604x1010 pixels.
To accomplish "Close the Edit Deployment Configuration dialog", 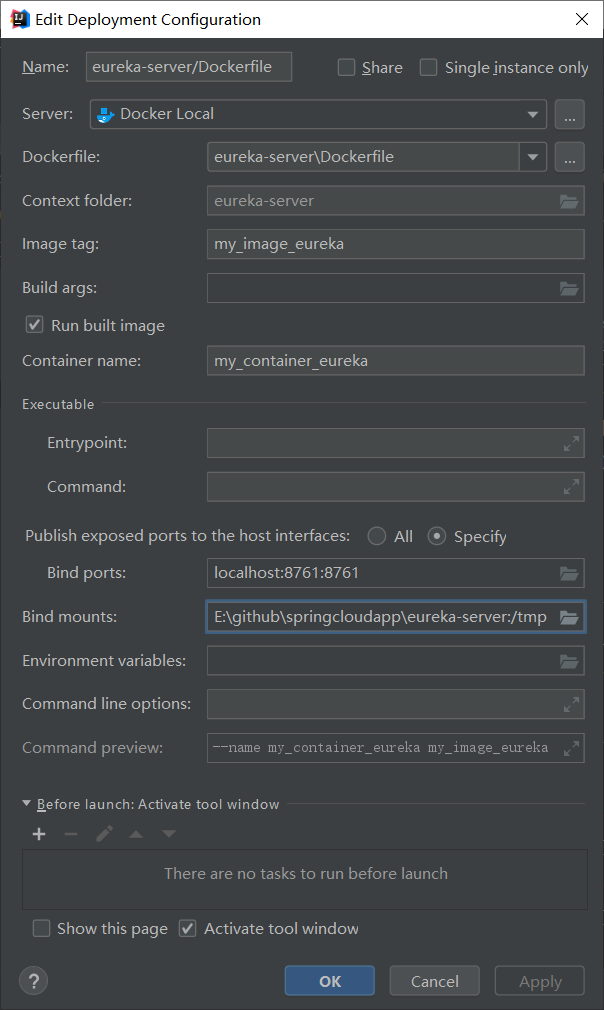I will [581, 19].
